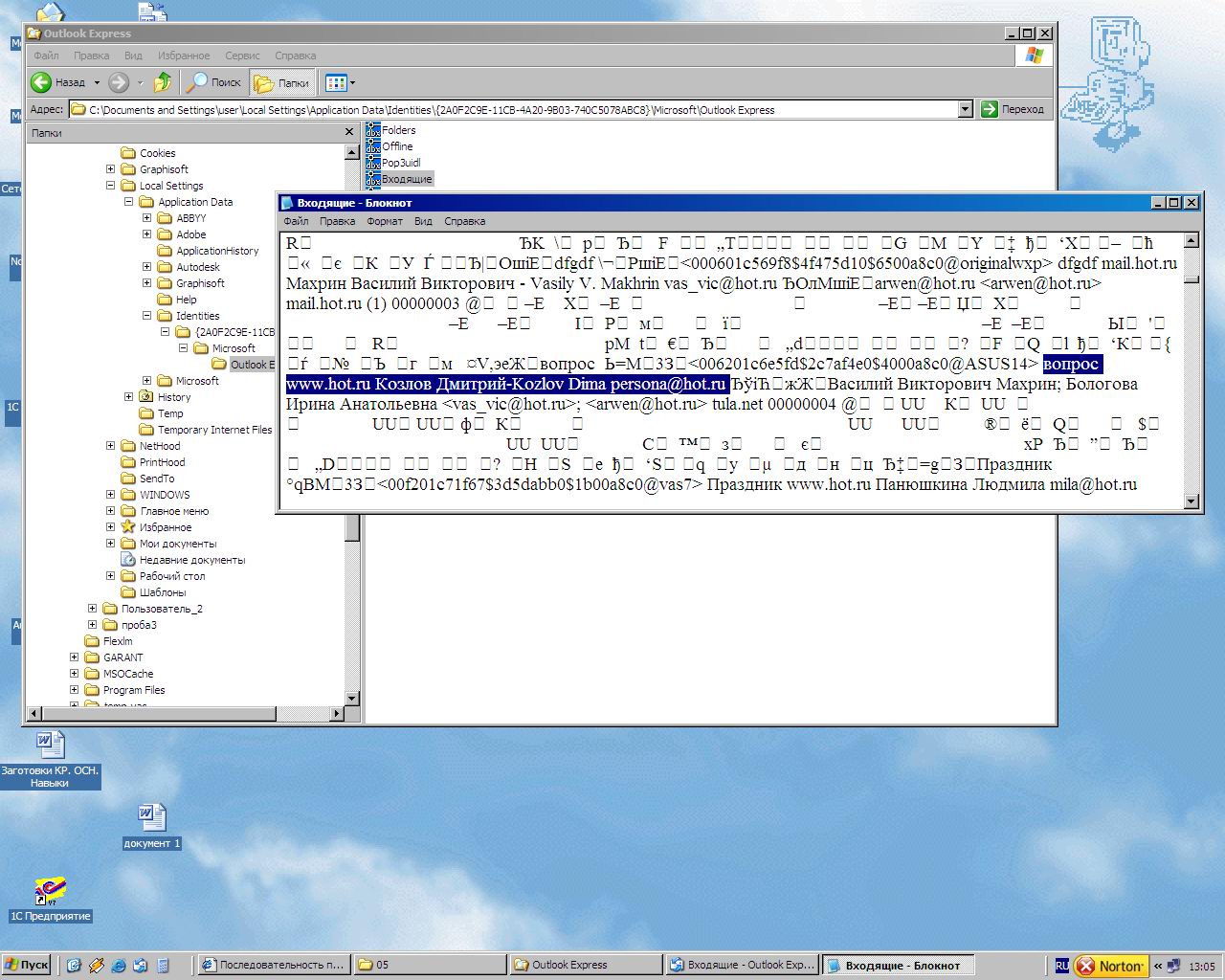
Task: Open Справка menu in Блокнот
Action: pyautogui.click(x=465, y=221)
